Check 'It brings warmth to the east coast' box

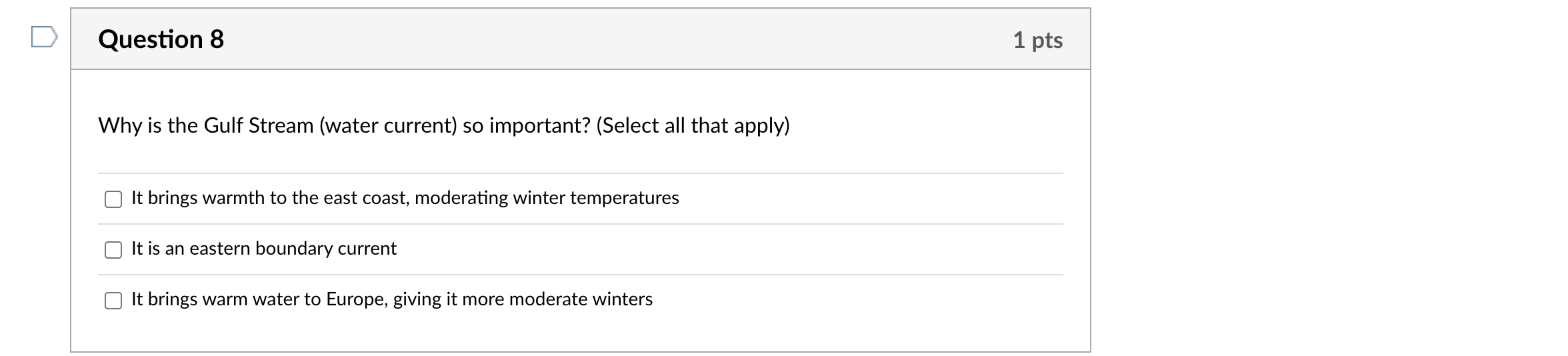113,199
